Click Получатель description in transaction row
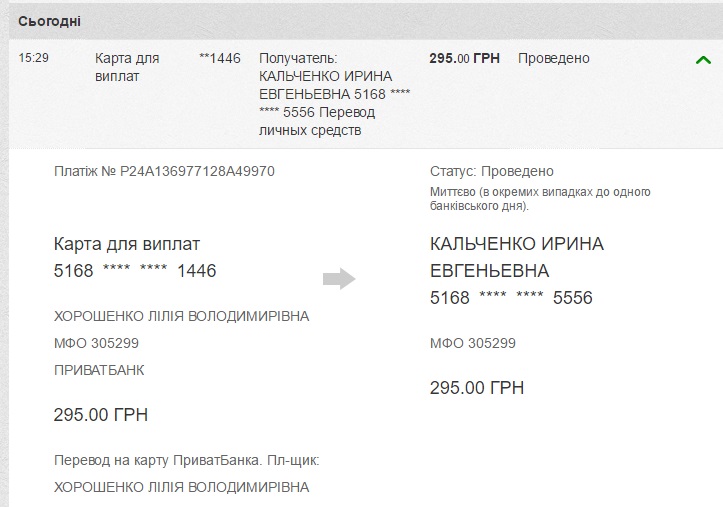 click(x=335, y=94)
